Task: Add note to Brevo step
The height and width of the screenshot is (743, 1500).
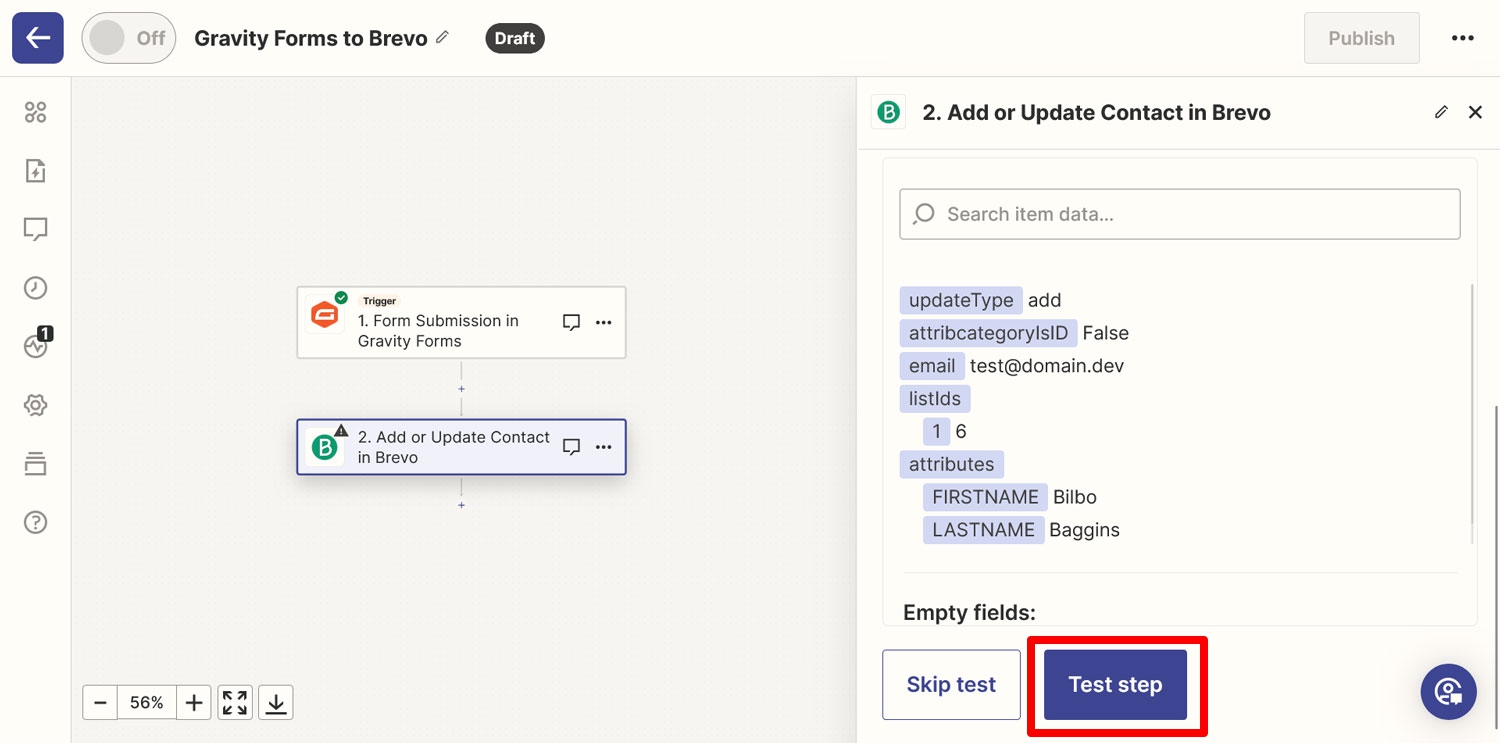Action: 572,447
